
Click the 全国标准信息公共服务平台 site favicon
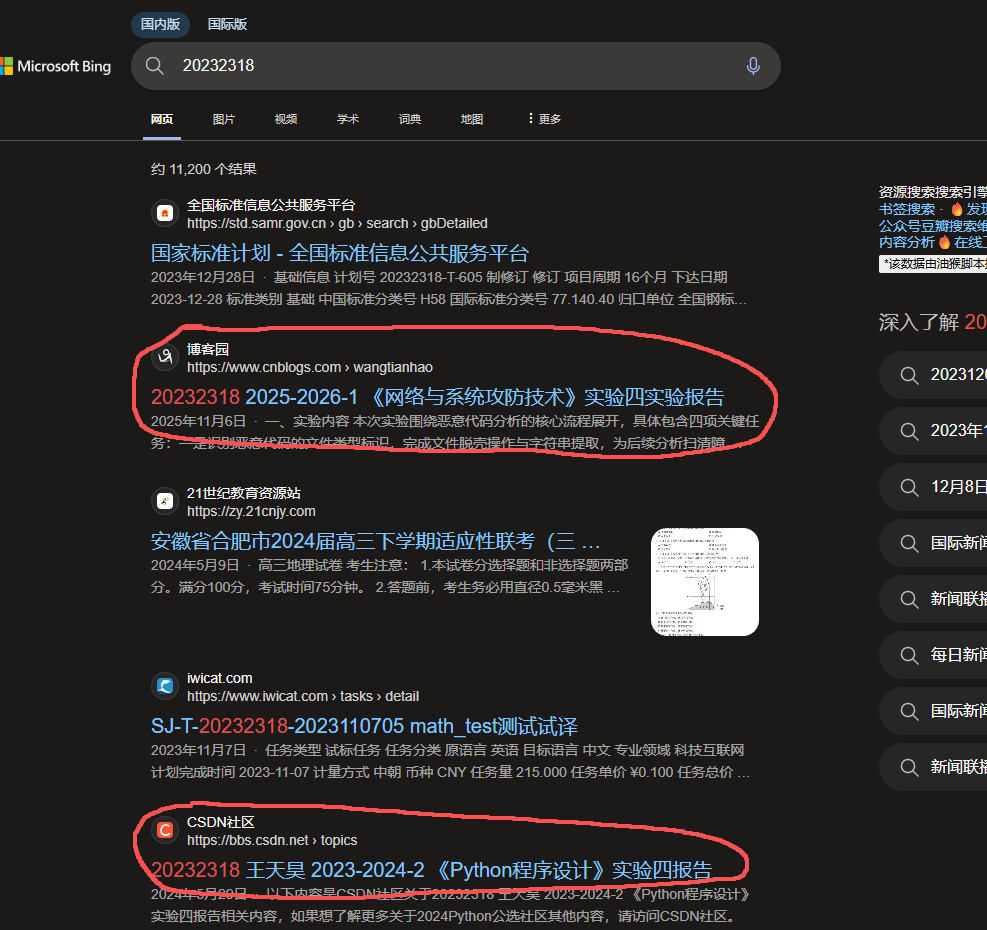[x=164, y=212]
